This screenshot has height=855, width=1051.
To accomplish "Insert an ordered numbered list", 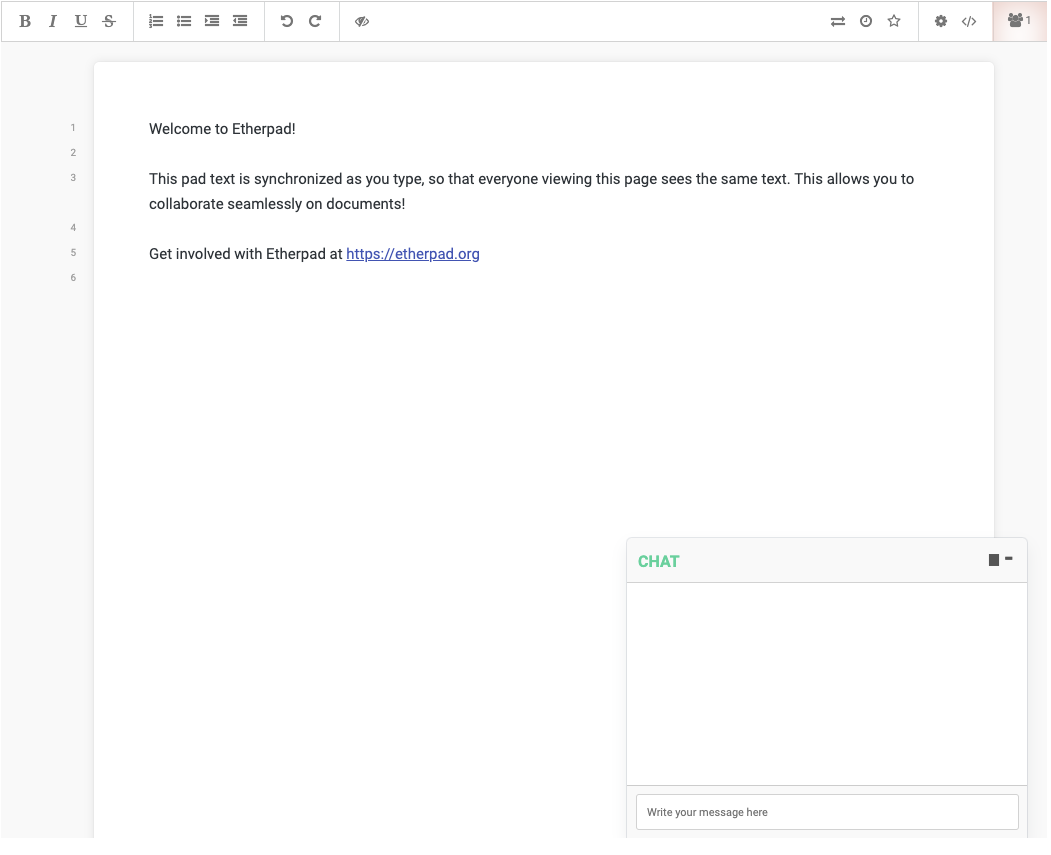I will coord(156,21).
